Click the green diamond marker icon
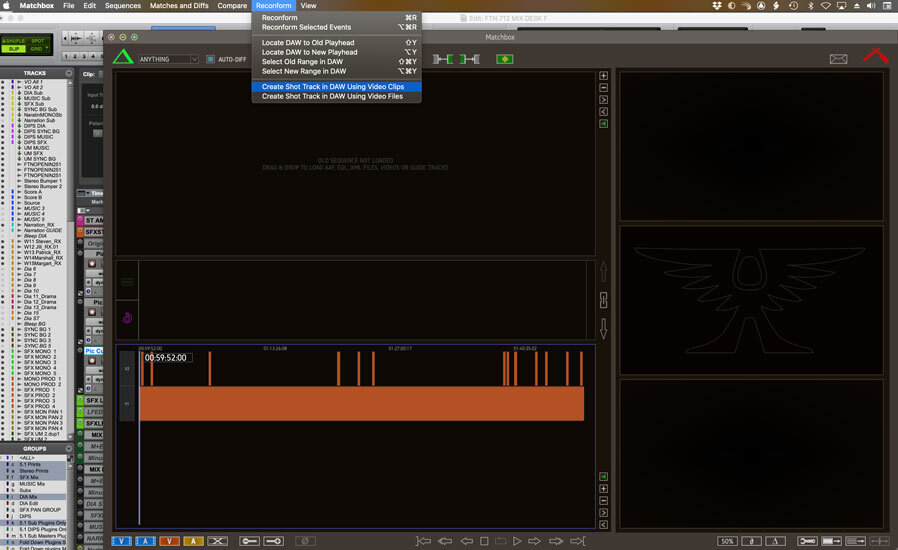This screenshot has height=550, width=898. (505, 59)
